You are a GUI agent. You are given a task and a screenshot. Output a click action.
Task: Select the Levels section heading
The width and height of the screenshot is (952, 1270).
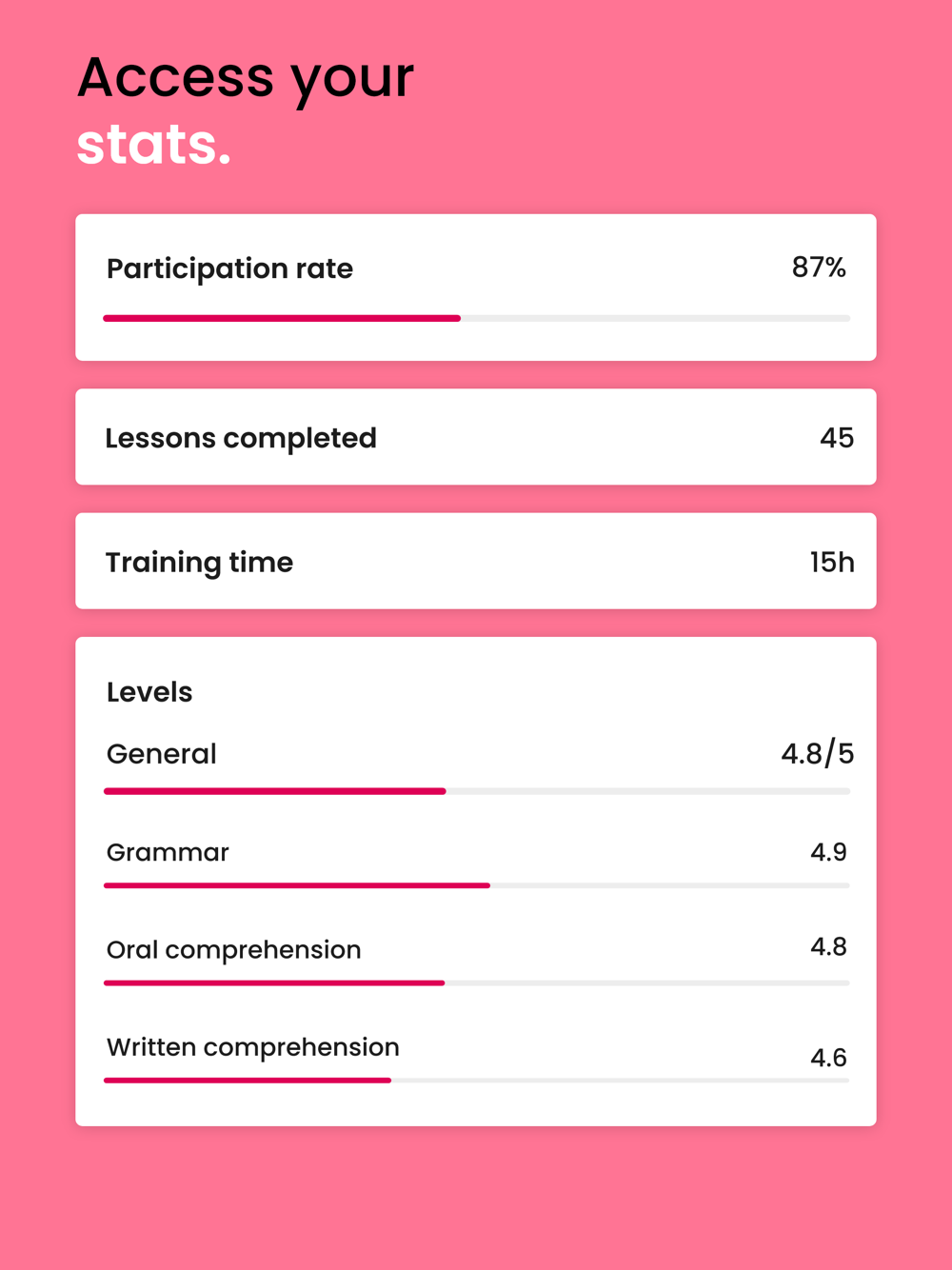(149, 692)
